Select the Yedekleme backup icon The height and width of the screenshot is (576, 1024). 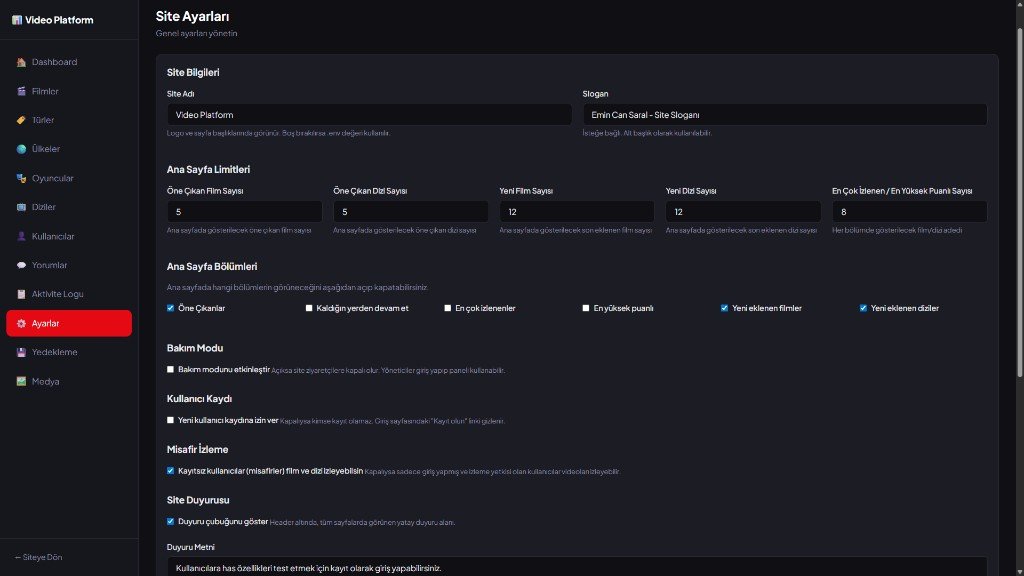[22, 352]
